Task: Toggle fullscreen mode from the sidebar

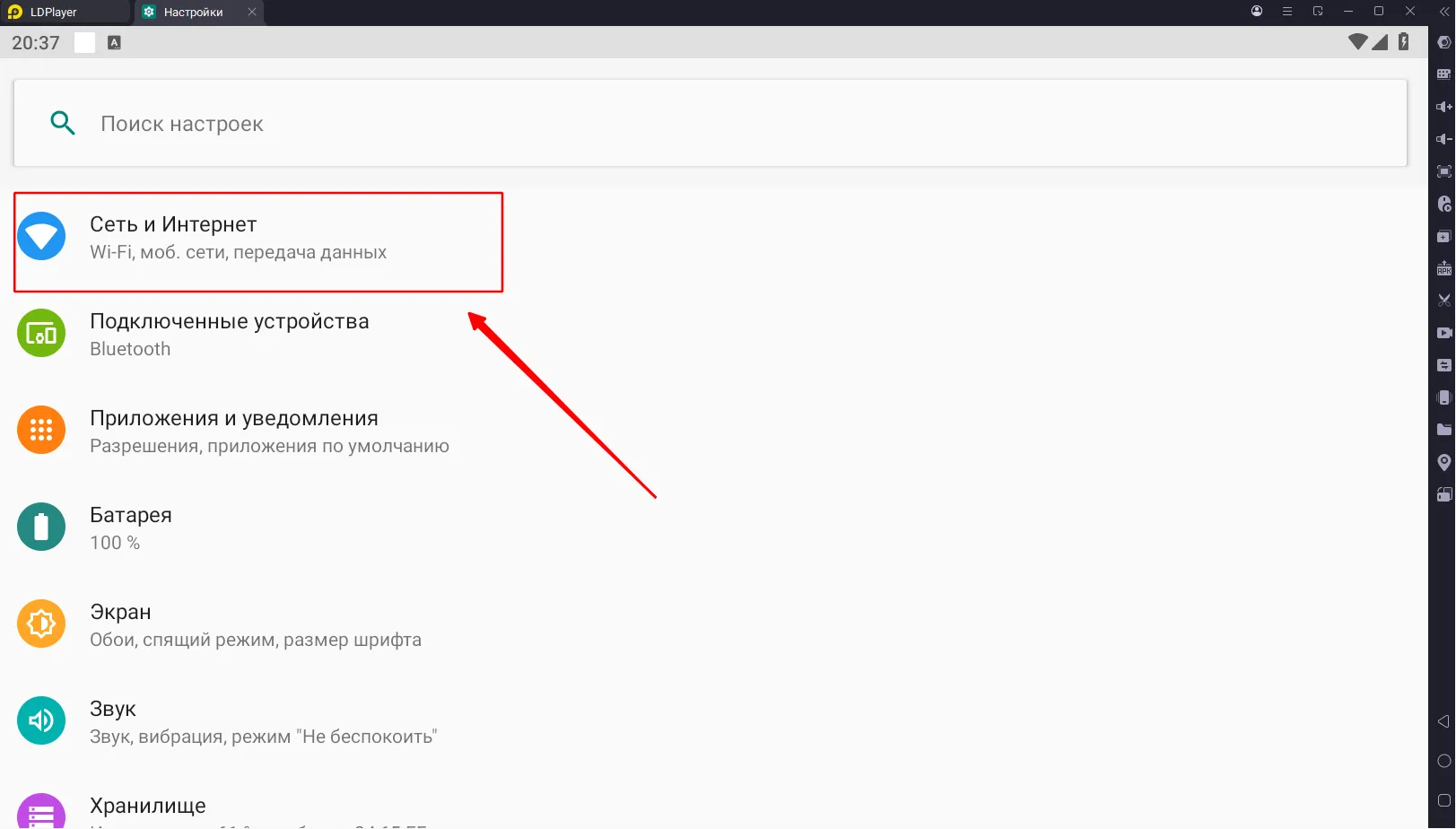Action: 1443,170
